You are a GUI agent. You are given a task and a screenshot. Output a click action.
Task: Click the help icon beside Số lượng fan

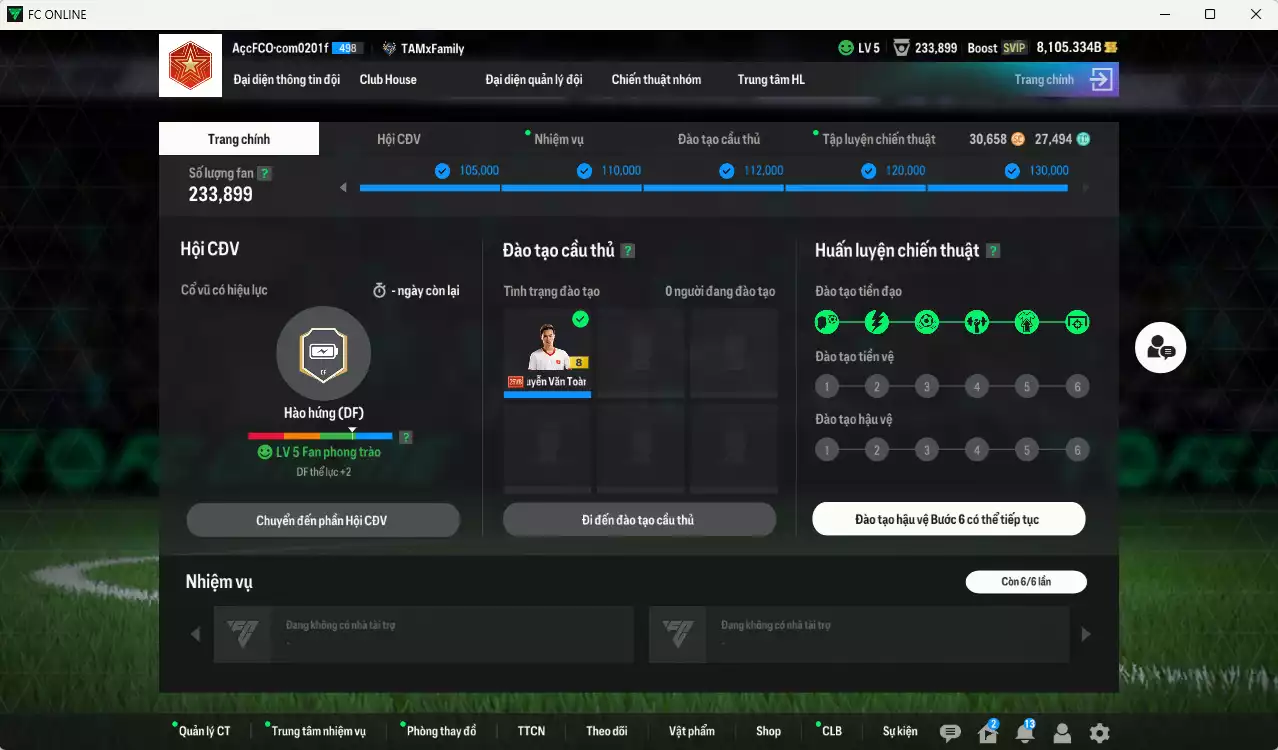pos(264,173)
